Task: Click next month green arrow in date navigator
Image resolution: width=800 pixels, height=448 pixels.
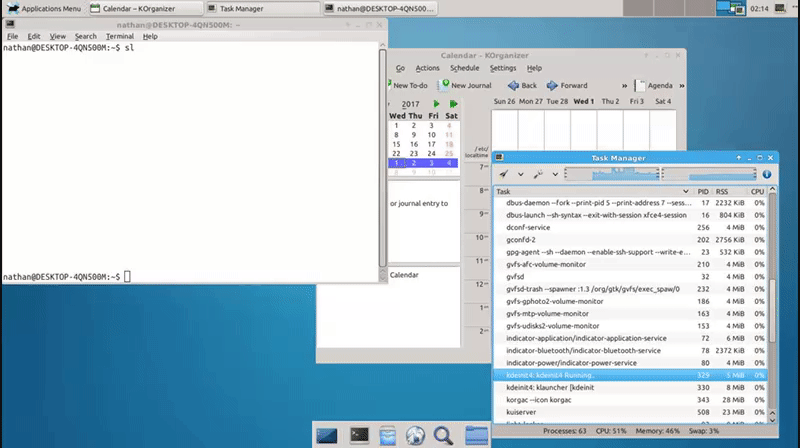Action: (436, 103)
